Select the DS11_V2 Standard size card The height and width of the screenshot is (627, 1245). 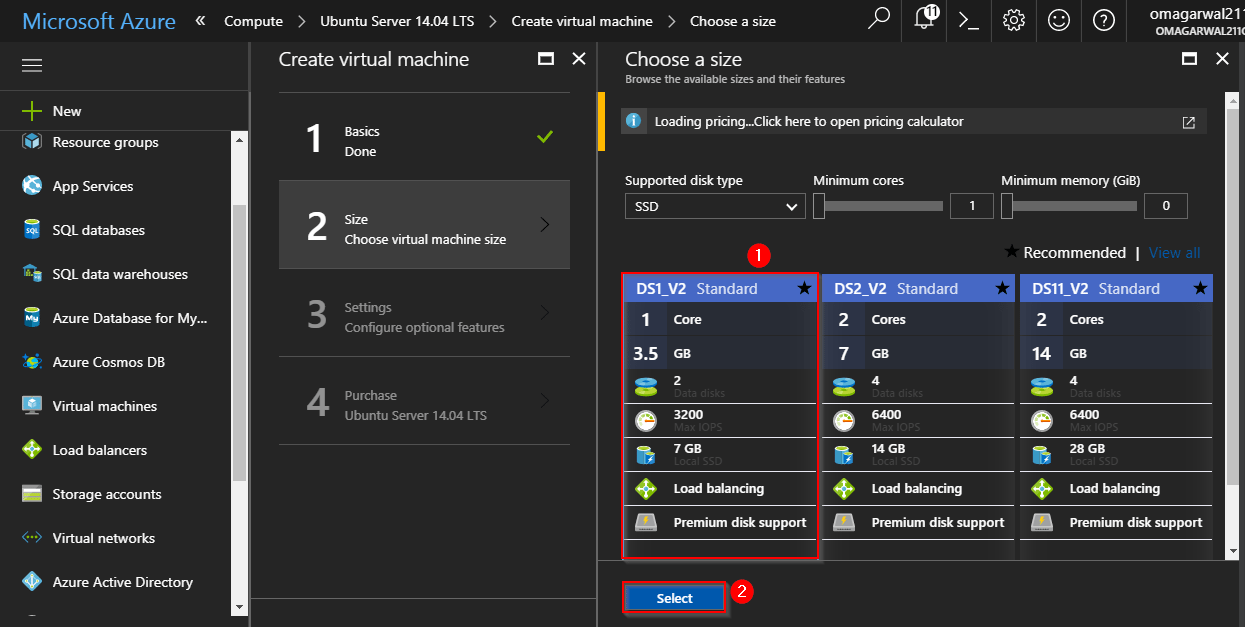(x=1116, y=415)
